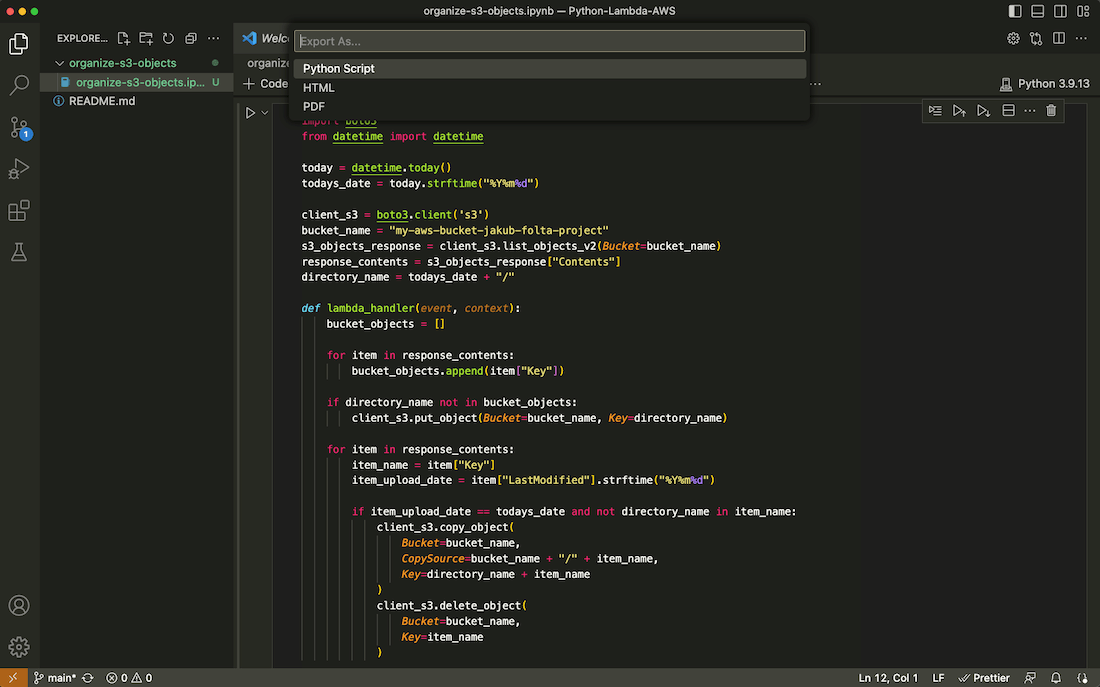The image size is (1100, 687).
Task: Refresh the Explorer file tree
Action: (x=168, y=38)
